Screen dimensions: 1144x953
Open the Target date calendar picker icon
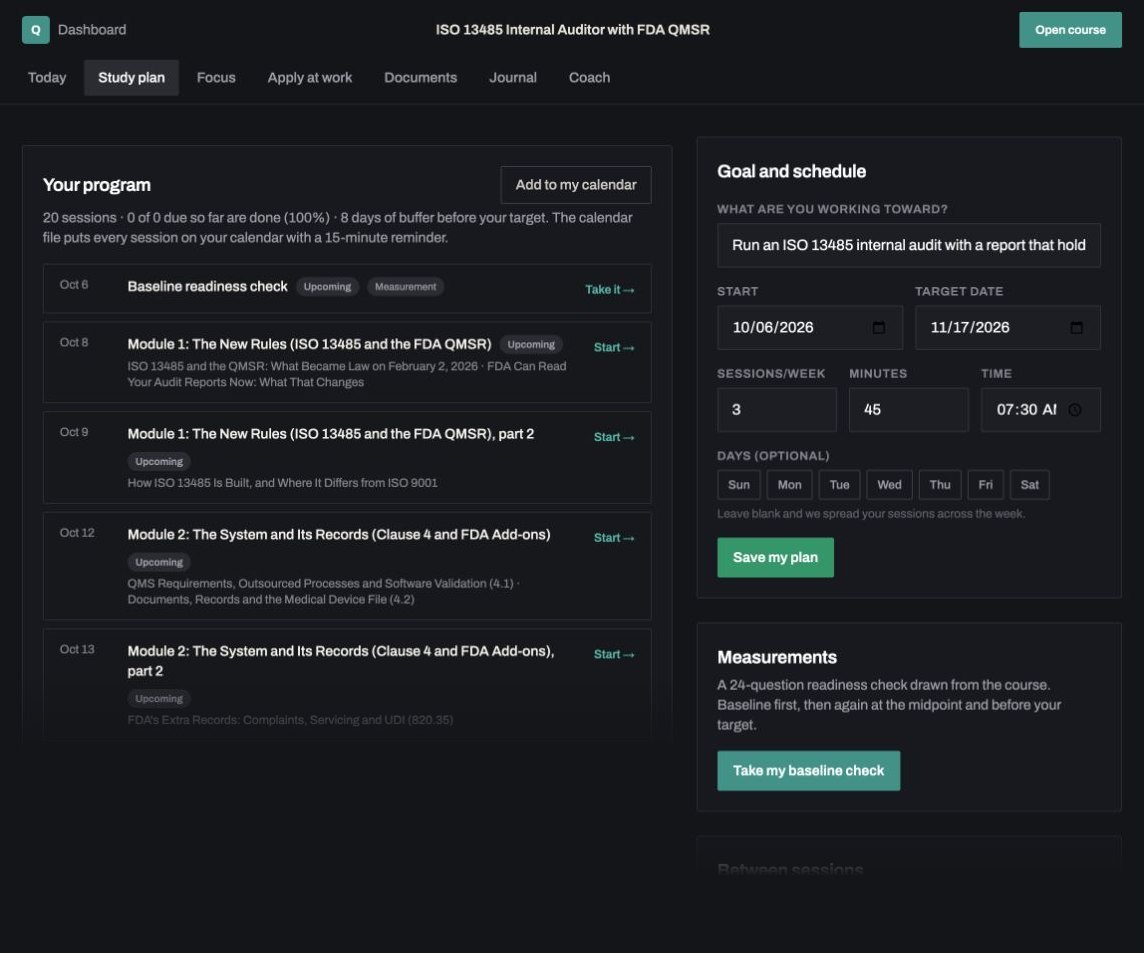[1076, 328]
